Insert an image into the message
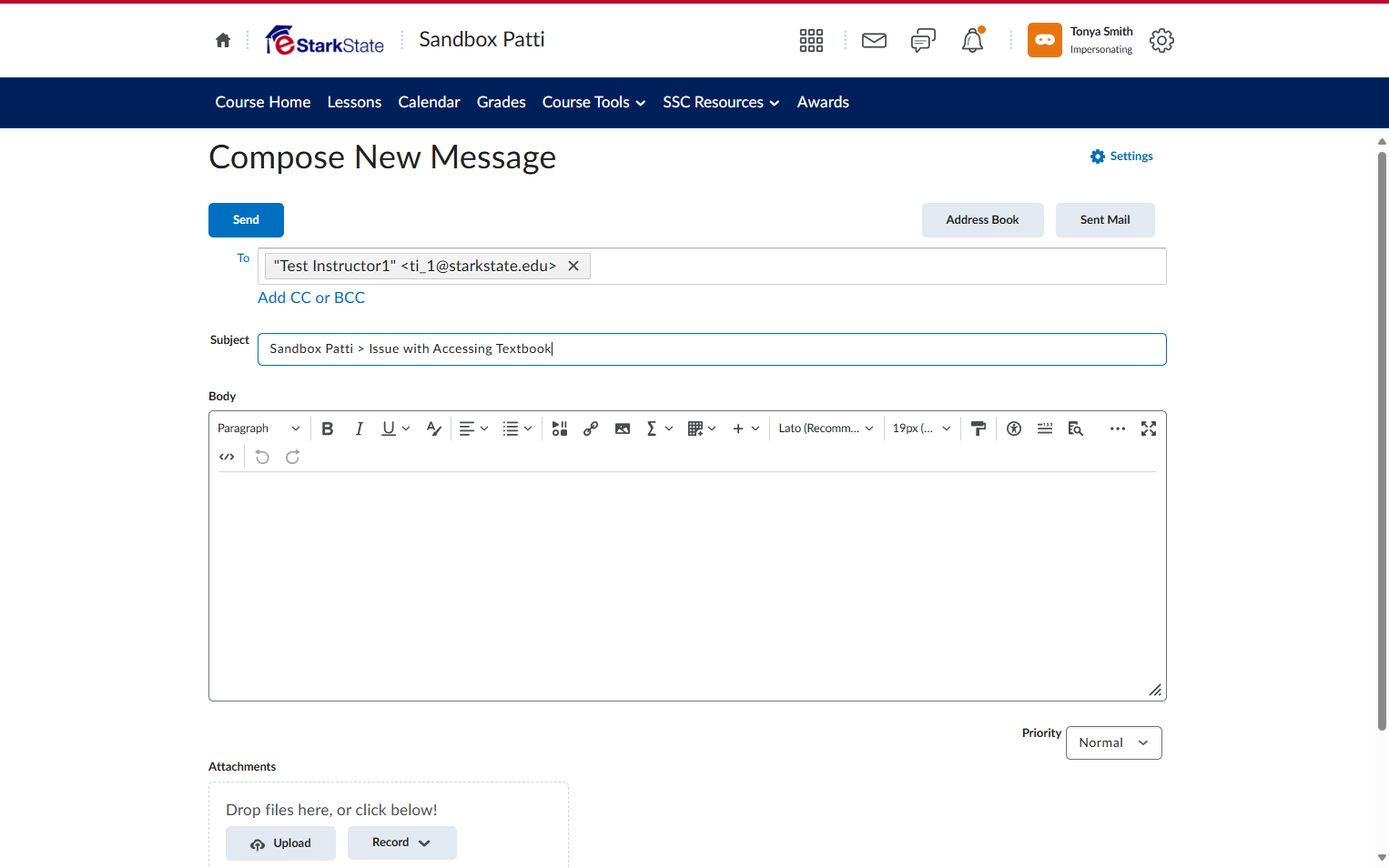 [x=623, y=429]
